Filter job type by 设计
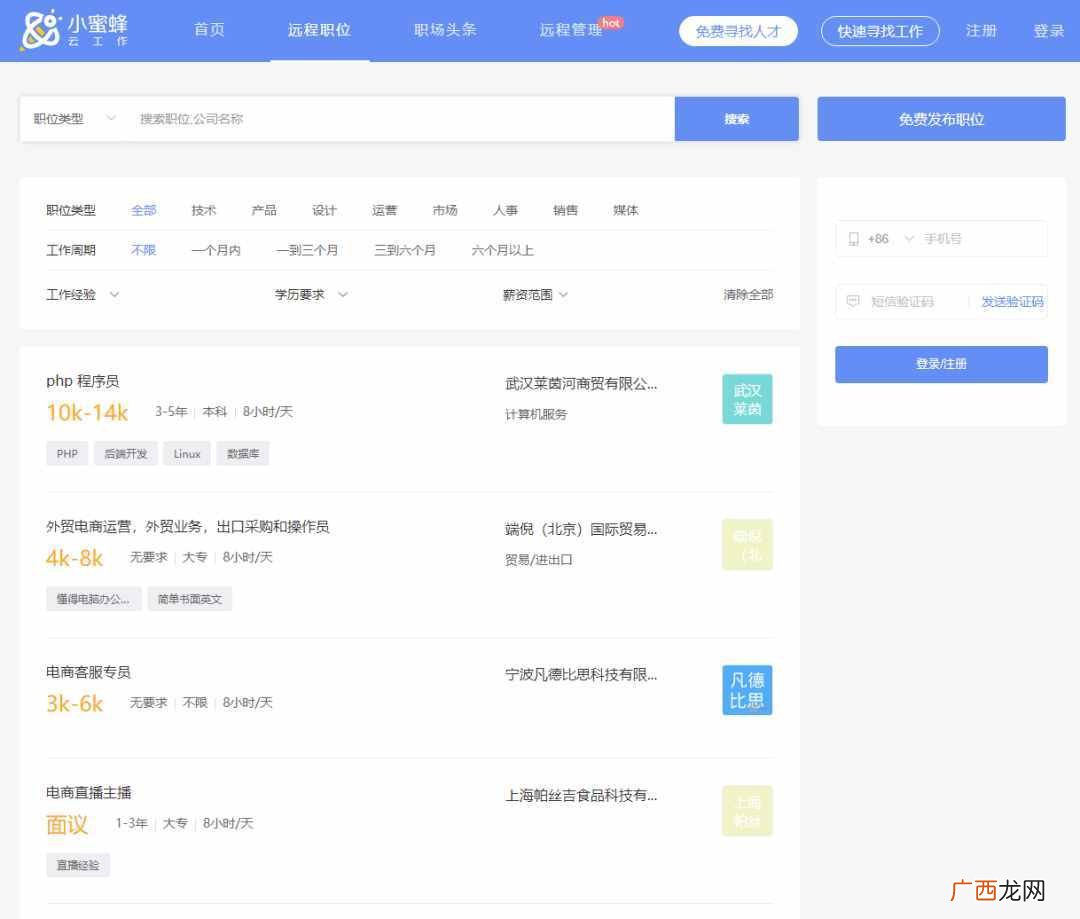Image resolution: width=1080 pixels, height=919 pixels. (x=324, y=210)
